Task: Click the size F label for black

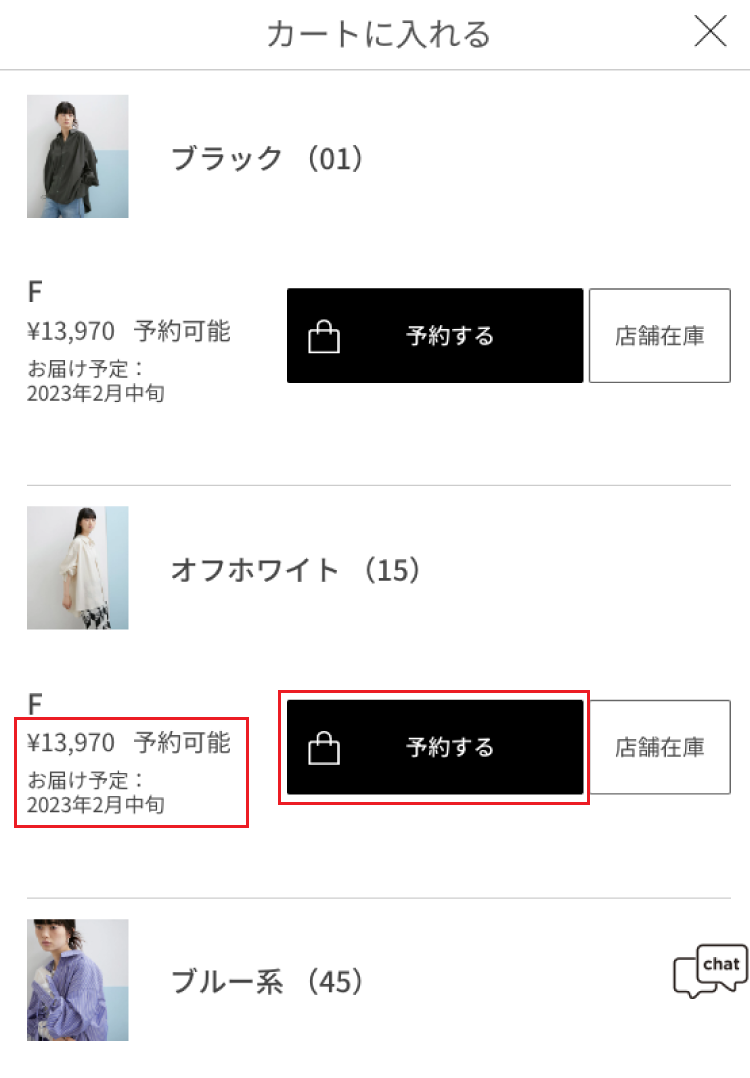Action: coord(35,292)
